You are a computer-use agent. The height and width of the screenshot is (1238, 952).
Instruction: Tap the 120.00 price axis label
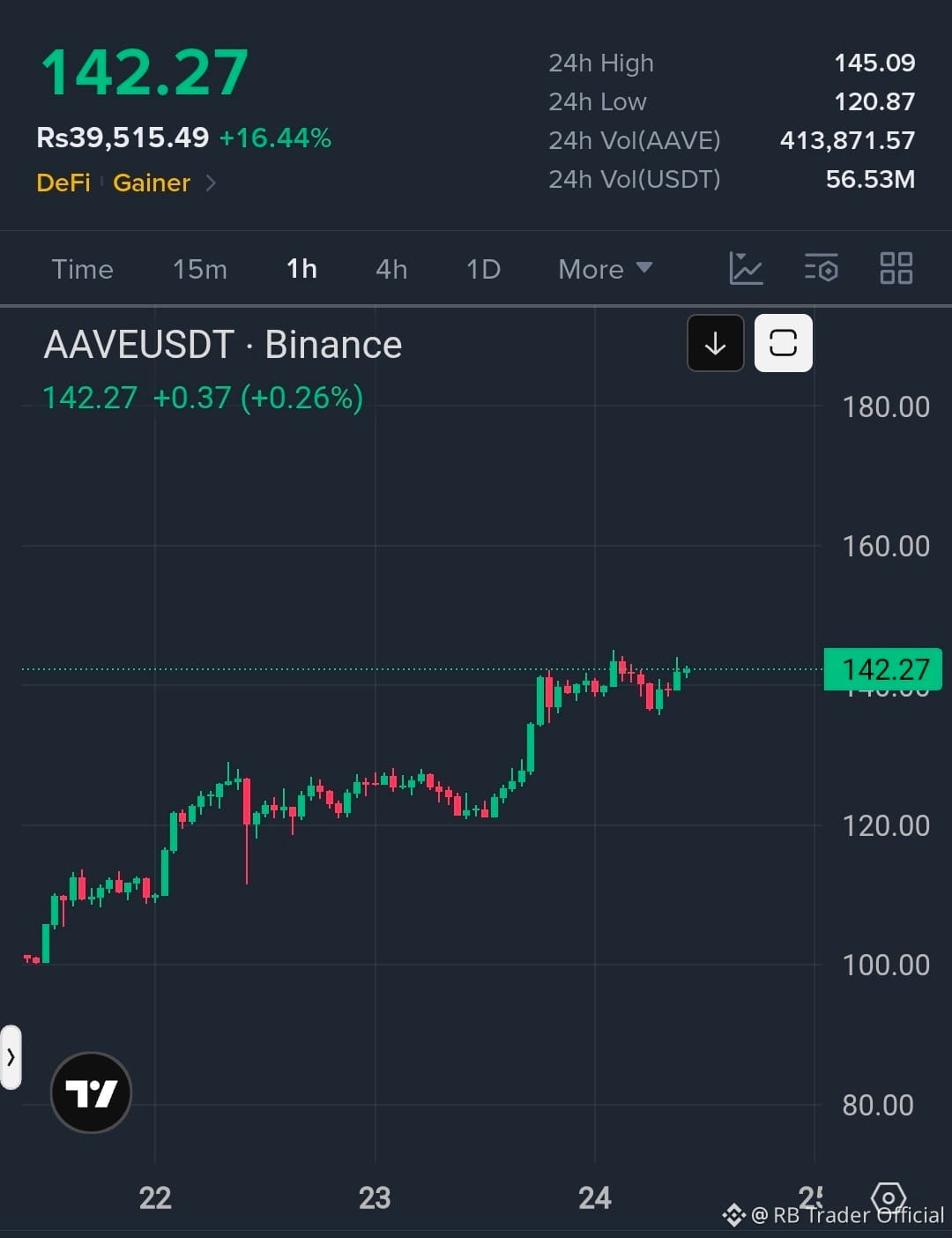pyautogui.click(x=886, y=825)
